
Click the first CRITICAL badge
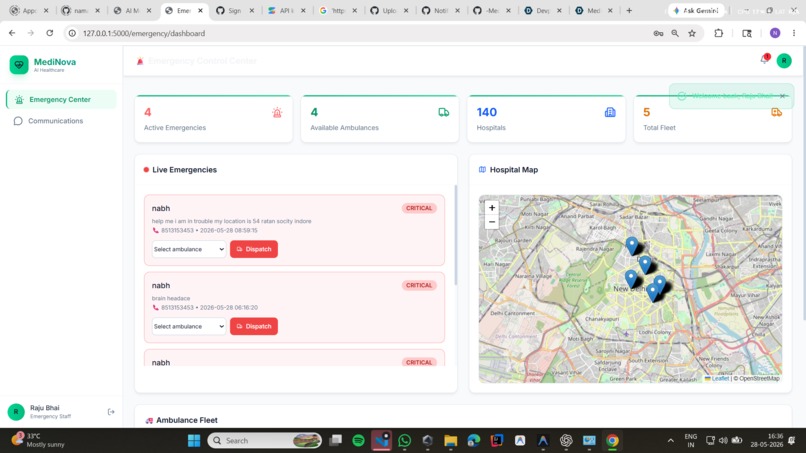[x=419, y=208]
